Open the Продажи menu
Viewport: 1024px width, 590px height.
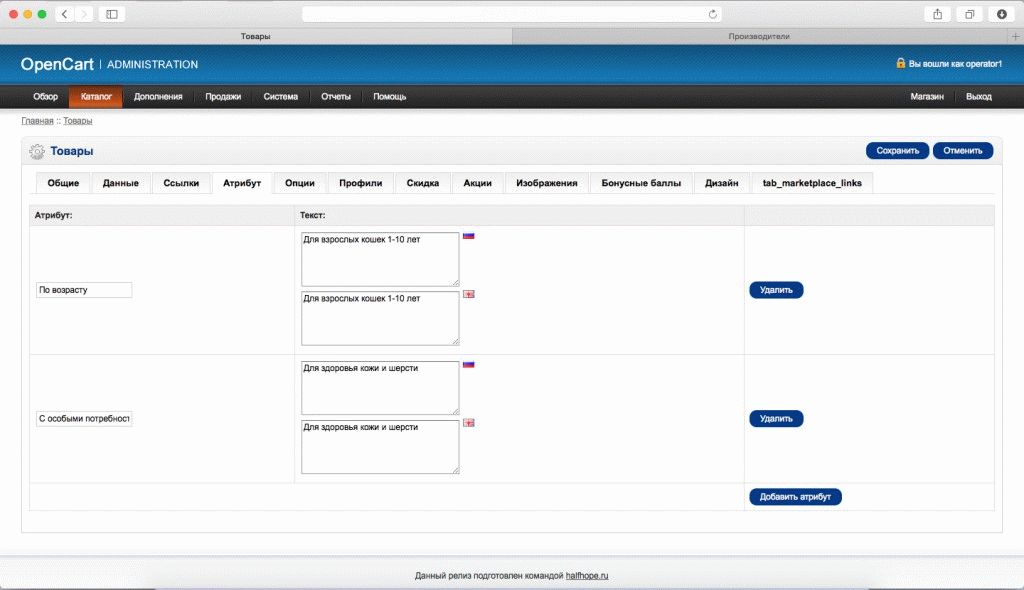click(223, 97)
